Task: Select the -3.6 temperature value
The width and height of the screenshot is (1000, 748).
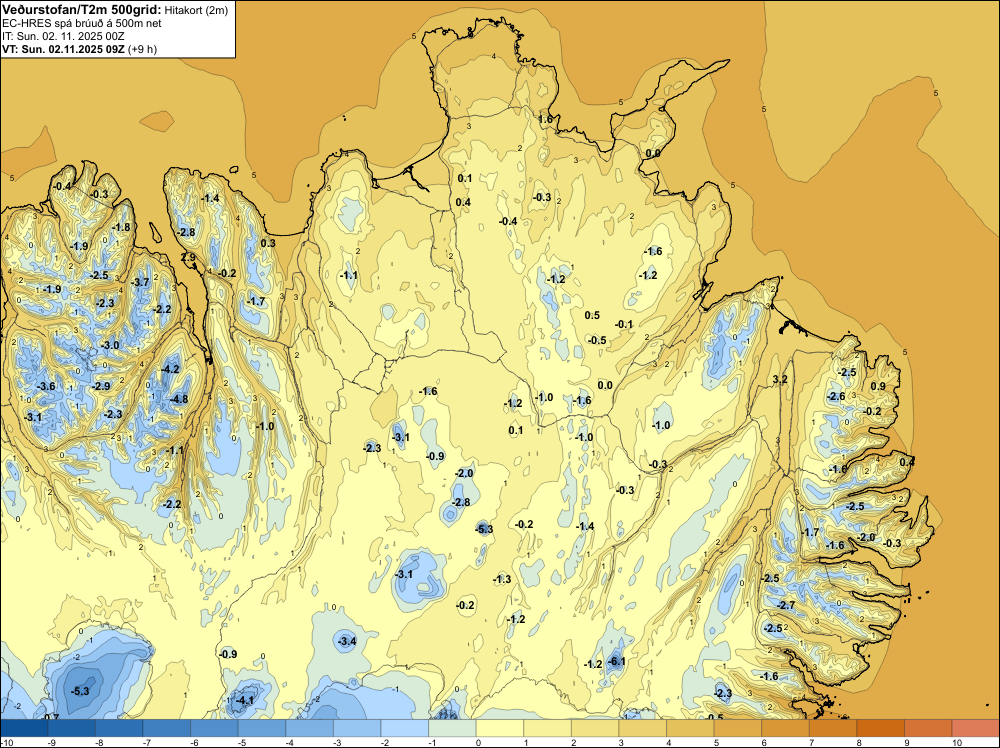Action: pyautogui.click(x=46, y=386)
